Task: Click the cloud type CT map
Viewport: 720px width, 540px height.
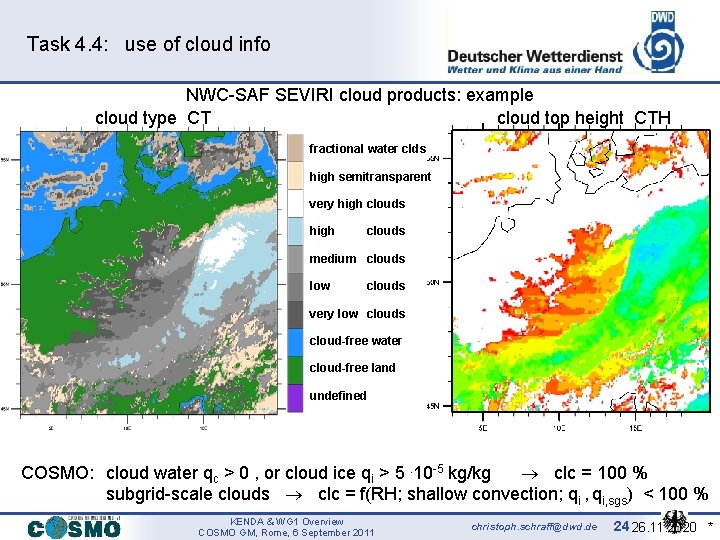Action: point(149,273)
